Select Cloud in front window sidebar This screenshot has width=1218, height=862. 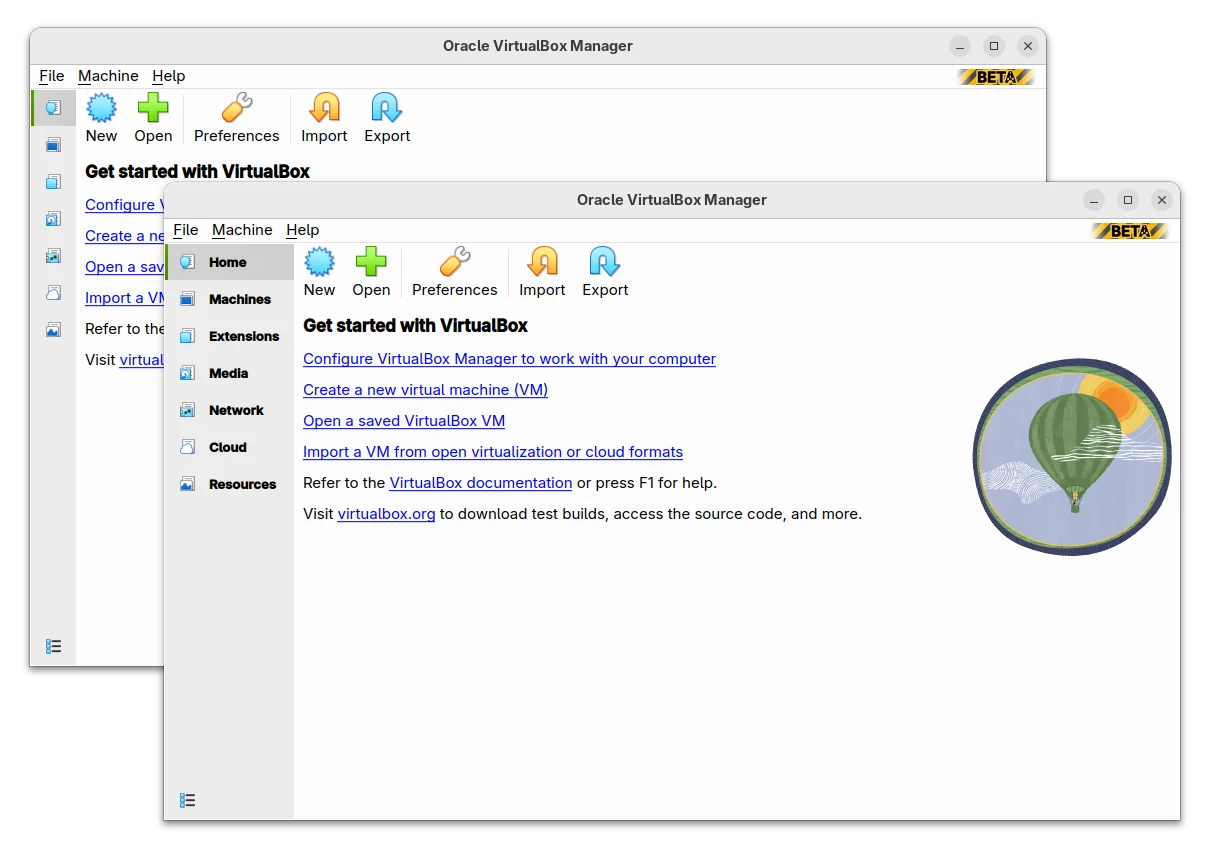[230, 447]
